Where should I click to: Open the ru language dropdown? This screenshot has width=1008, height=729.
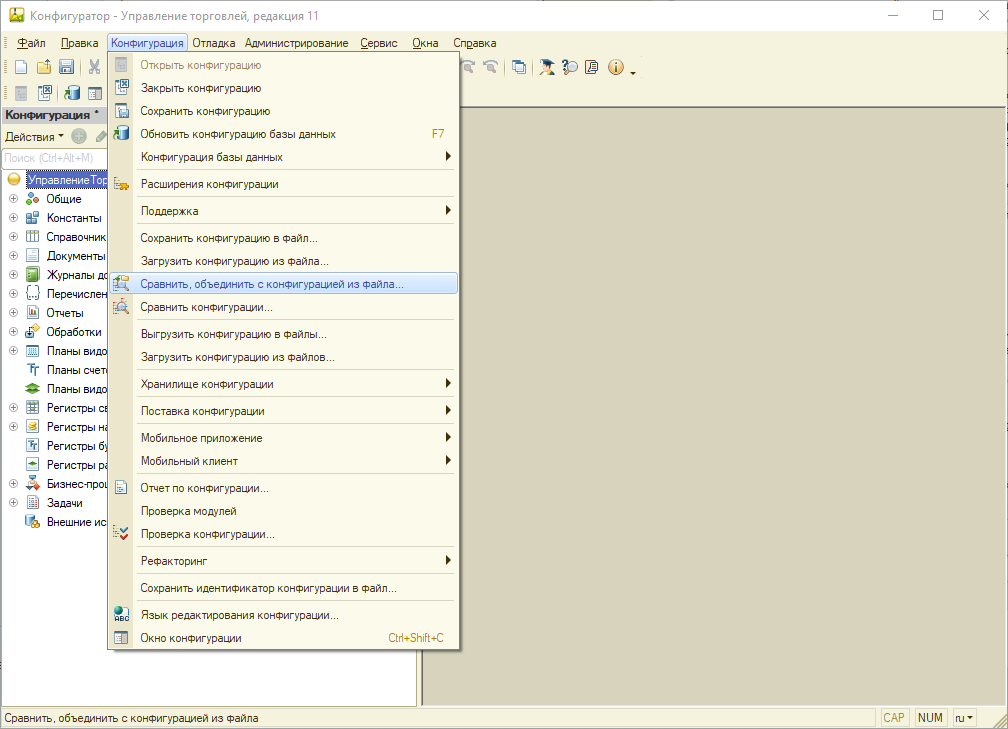(964, 717)
